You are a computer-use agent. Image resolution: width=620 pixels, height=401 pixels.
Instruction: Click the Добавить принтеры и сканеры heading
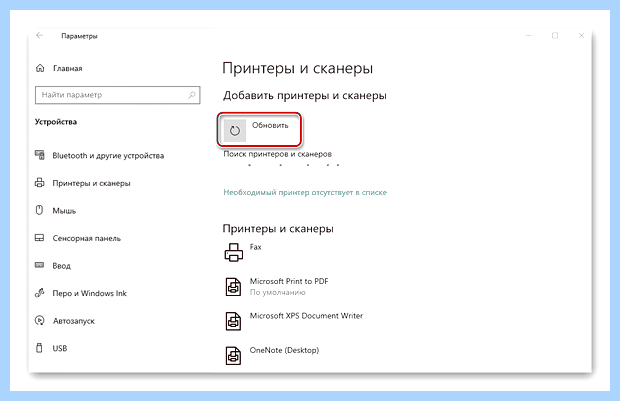point(304,96)
